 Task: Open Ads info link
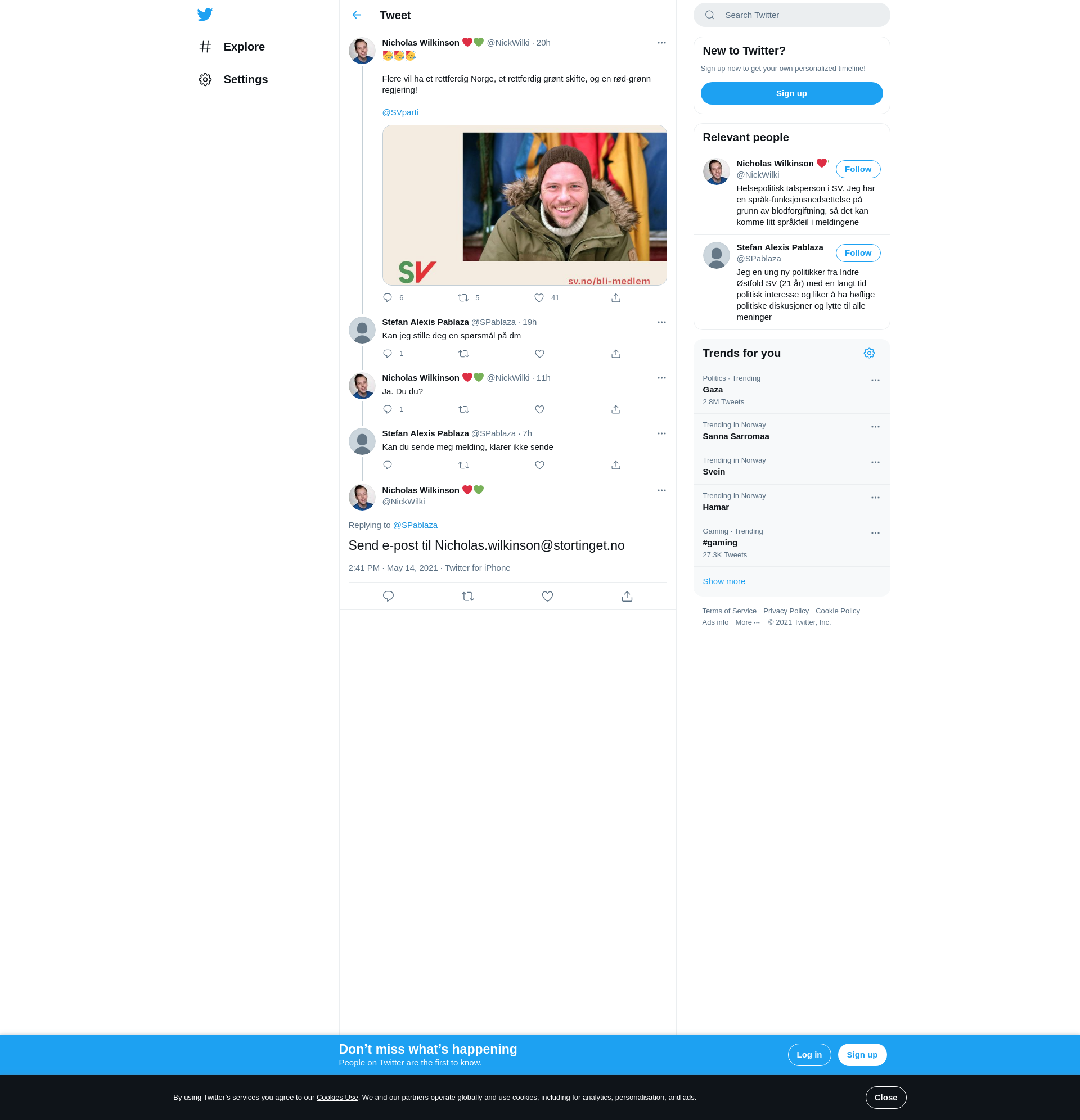[715, 622]
